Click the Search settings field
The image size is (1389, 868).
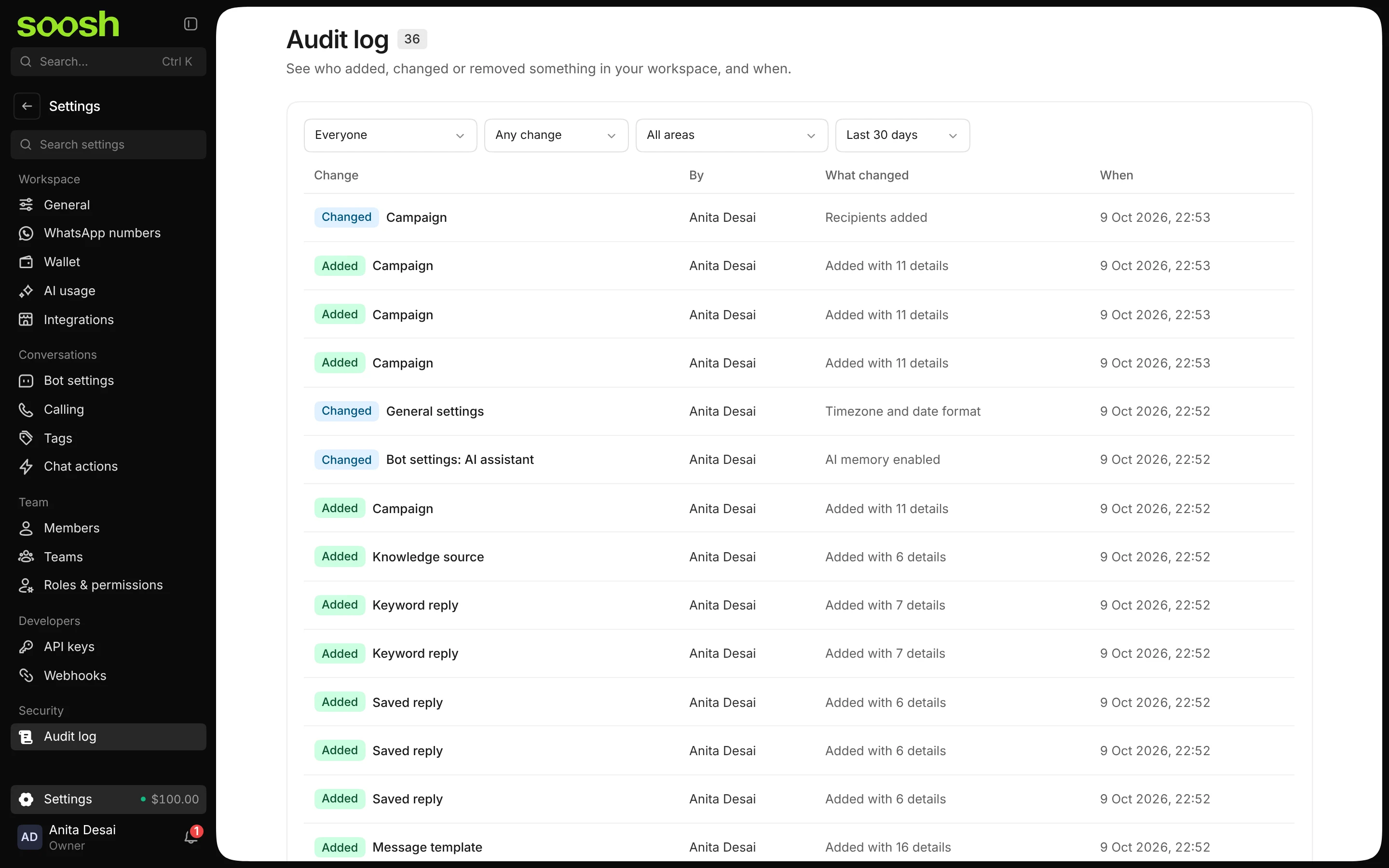[109, 145]
